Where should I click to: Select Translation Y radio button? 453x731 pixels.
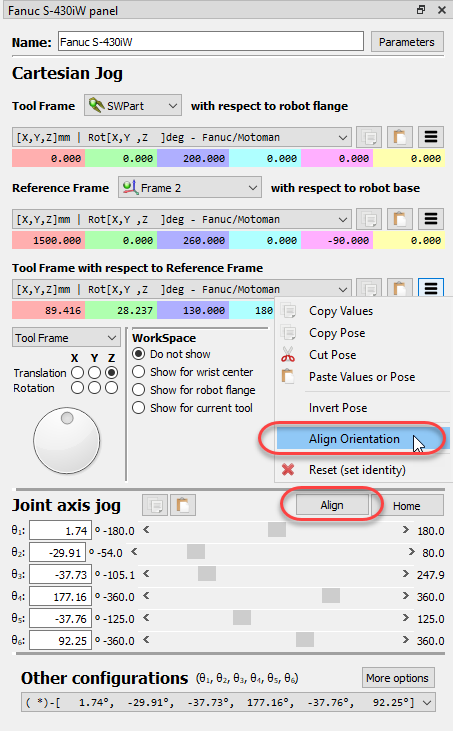[x=95, y=373]
